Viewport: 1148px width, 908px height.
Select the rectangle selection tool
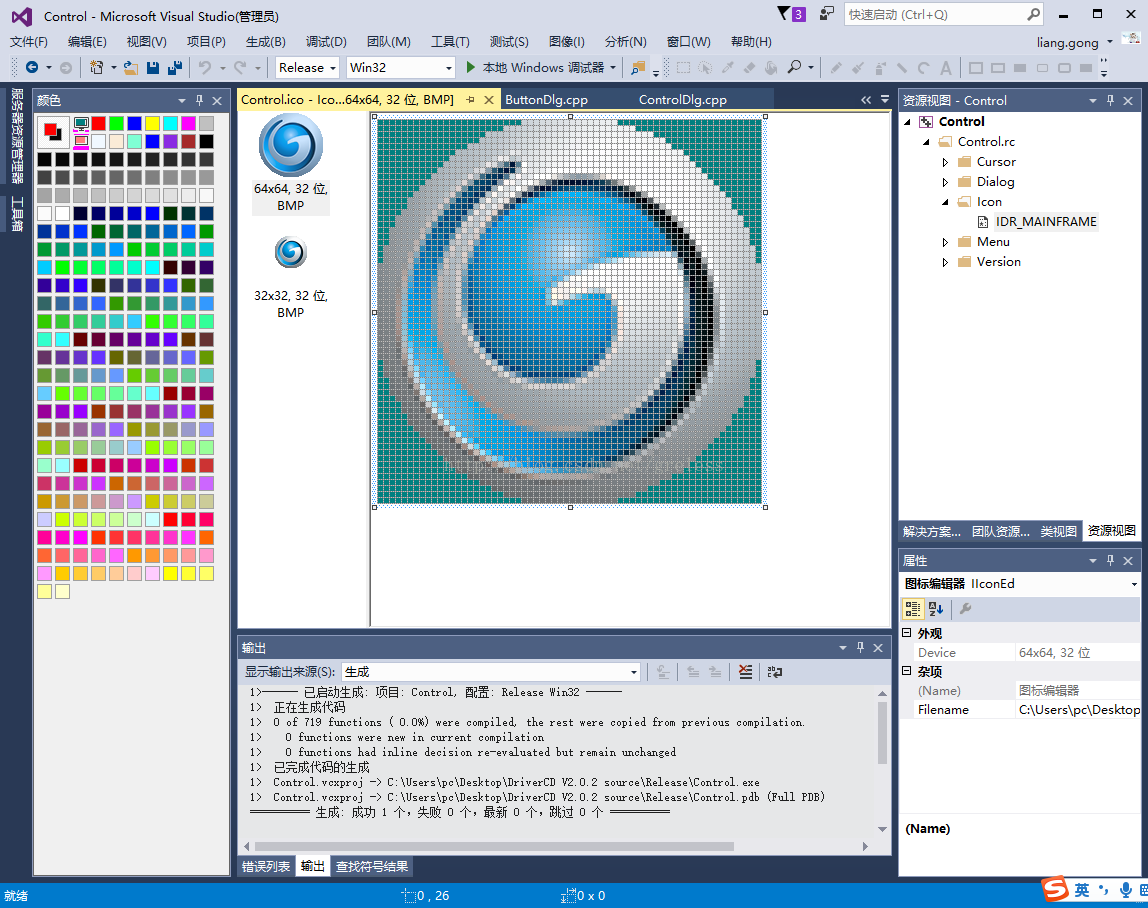pos(682,67)
